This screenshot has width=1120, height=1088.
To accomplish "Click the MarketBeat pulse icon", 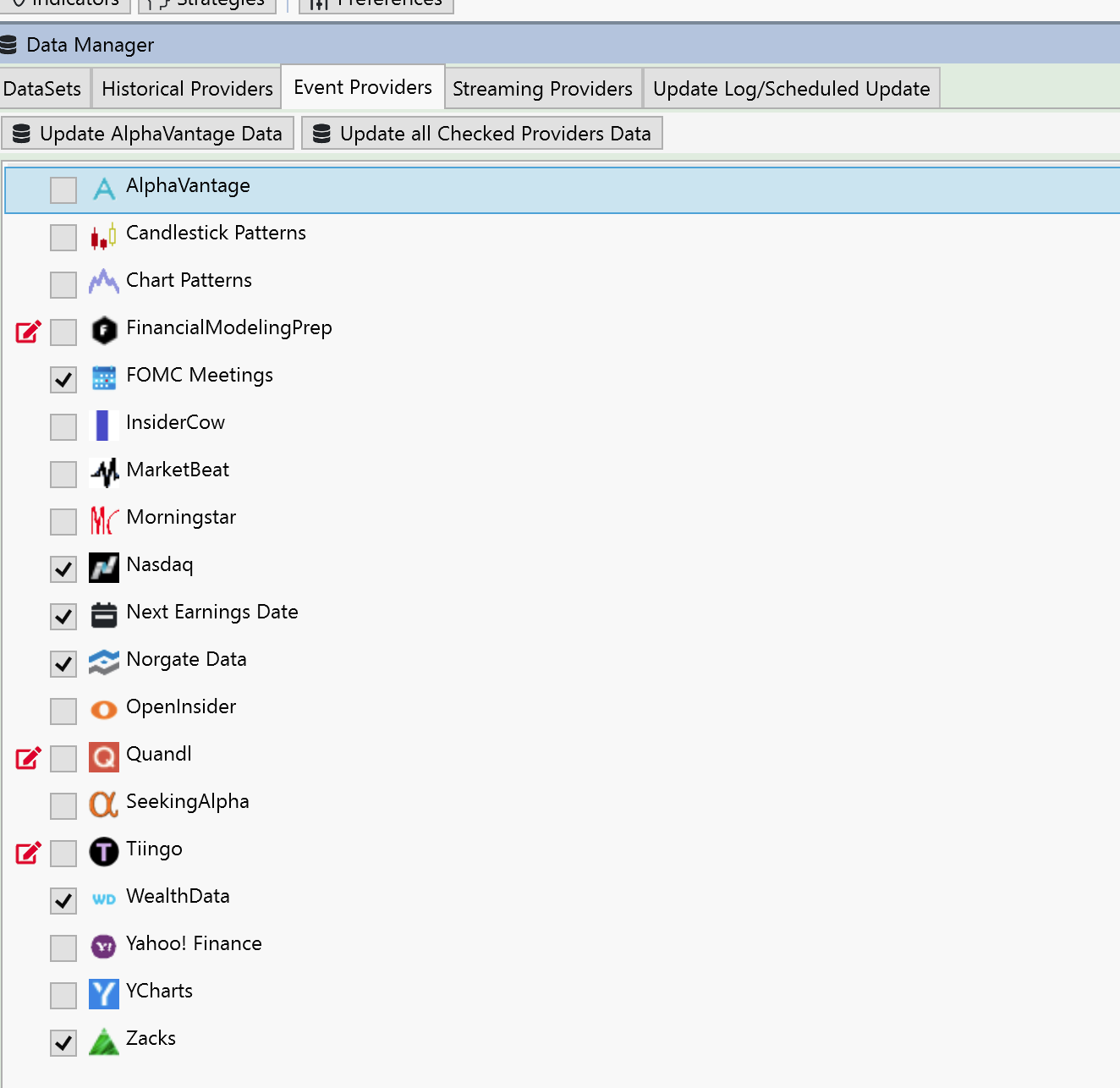I will (x=104, y=473).
